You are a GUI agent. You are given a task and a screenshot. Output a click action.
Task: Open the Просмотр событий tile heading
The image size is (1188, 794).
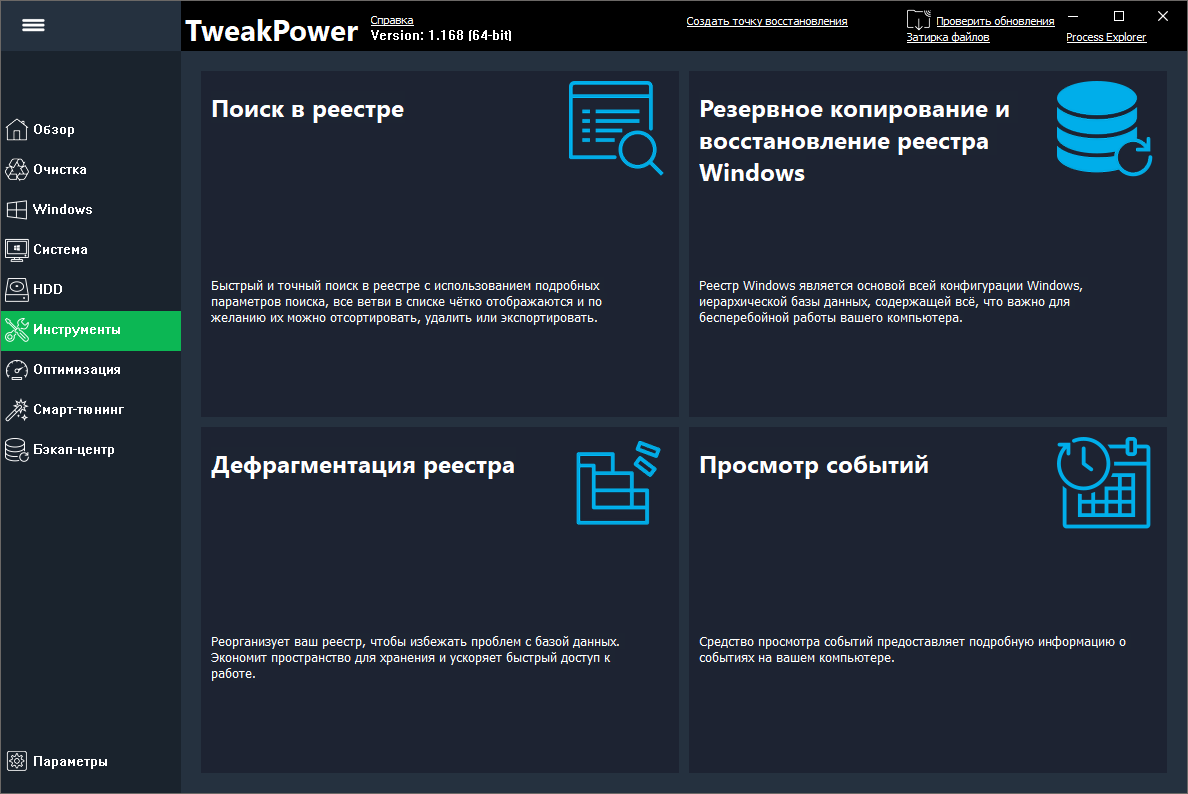(x=814, y=465)
